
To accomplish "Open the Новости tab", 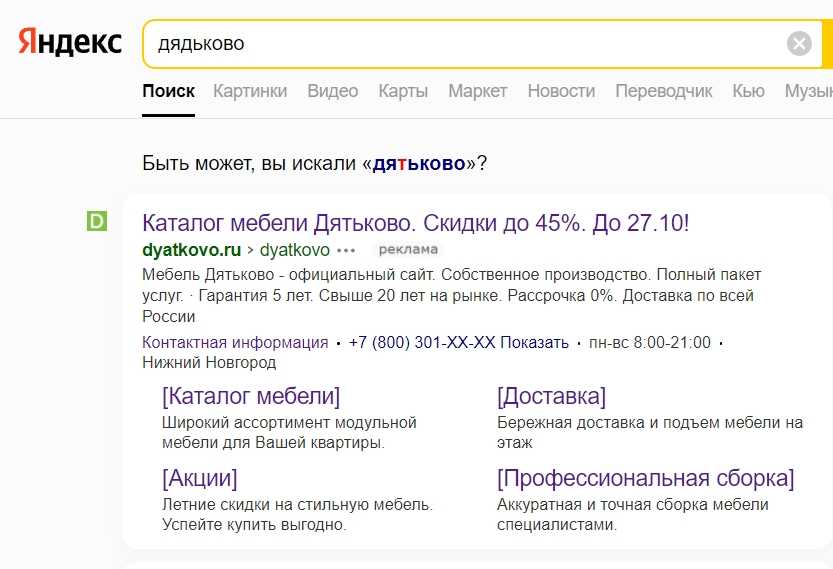I will [x=561, y=91].
